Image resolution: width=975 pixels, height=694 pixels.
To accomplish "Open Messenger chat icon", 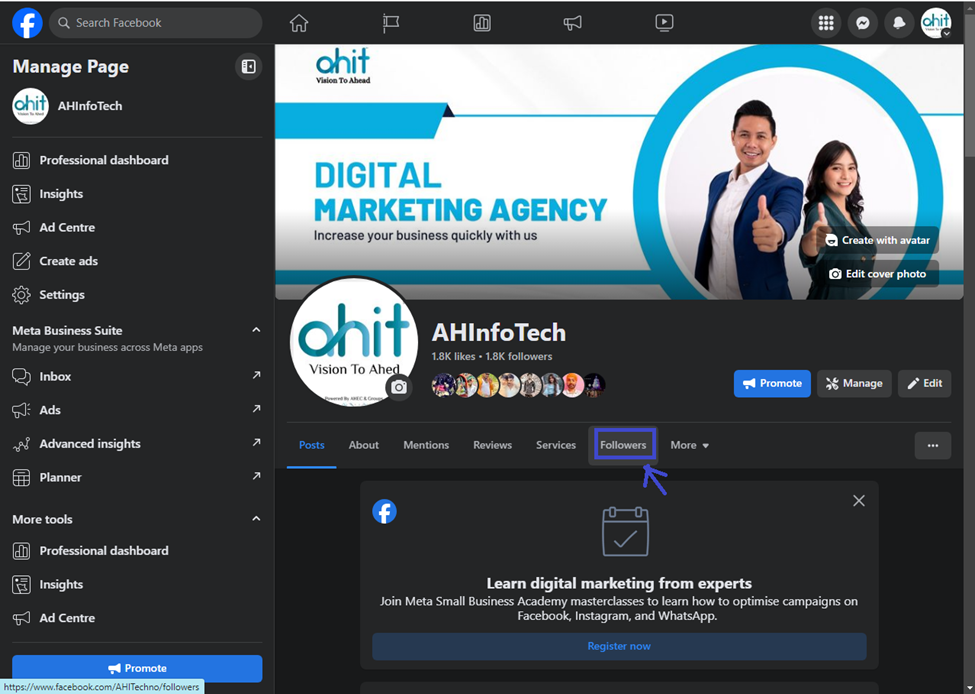I will coord(862,23).
